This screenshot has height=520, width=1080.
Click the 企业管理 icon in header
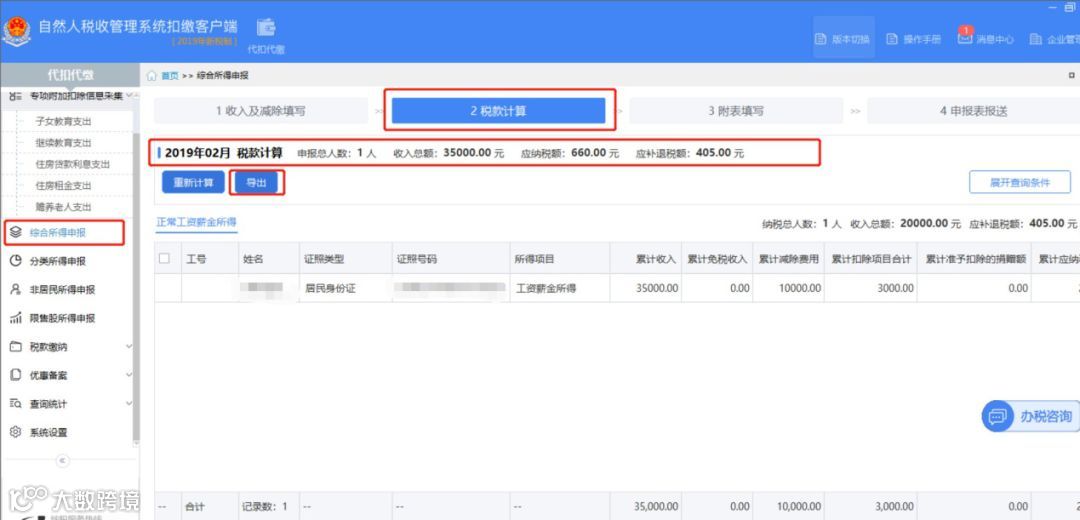(x=1035, y=39)
